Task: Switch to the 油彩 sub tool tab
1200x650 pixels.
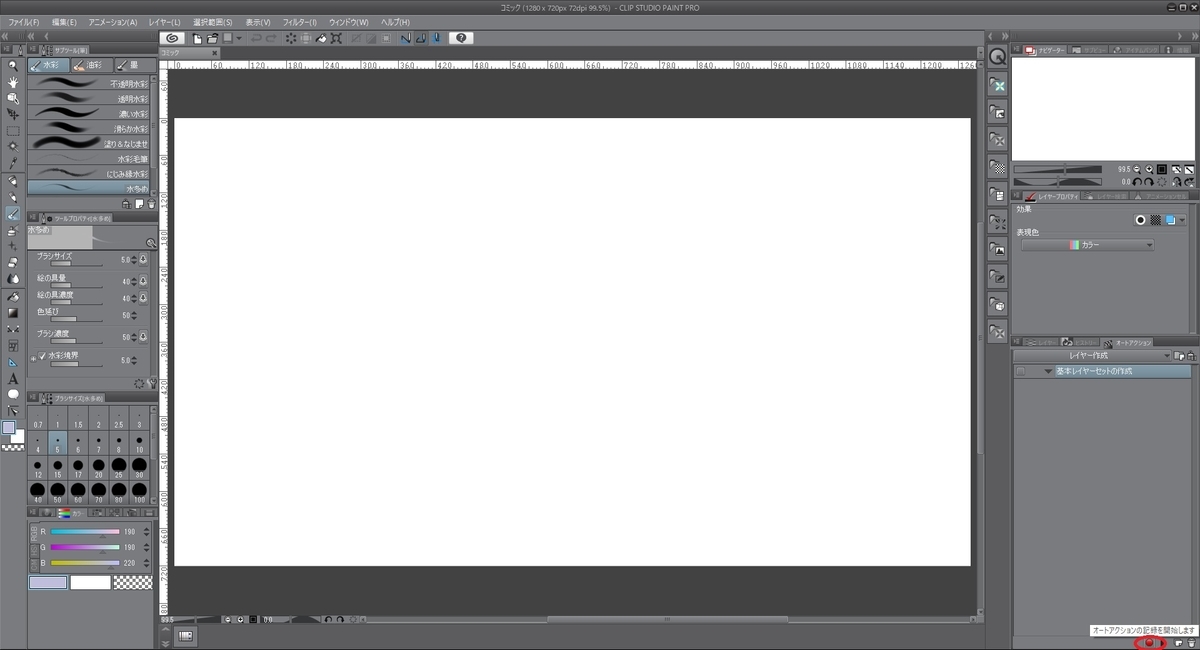Action: coord(92,65)
